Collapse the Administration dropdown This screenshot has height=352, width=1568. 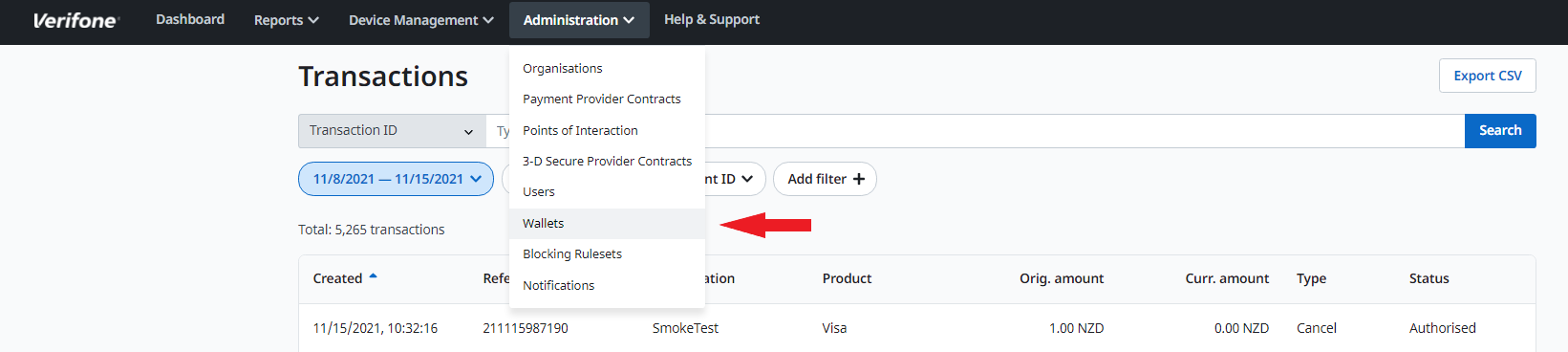click(x=579, y=20)
